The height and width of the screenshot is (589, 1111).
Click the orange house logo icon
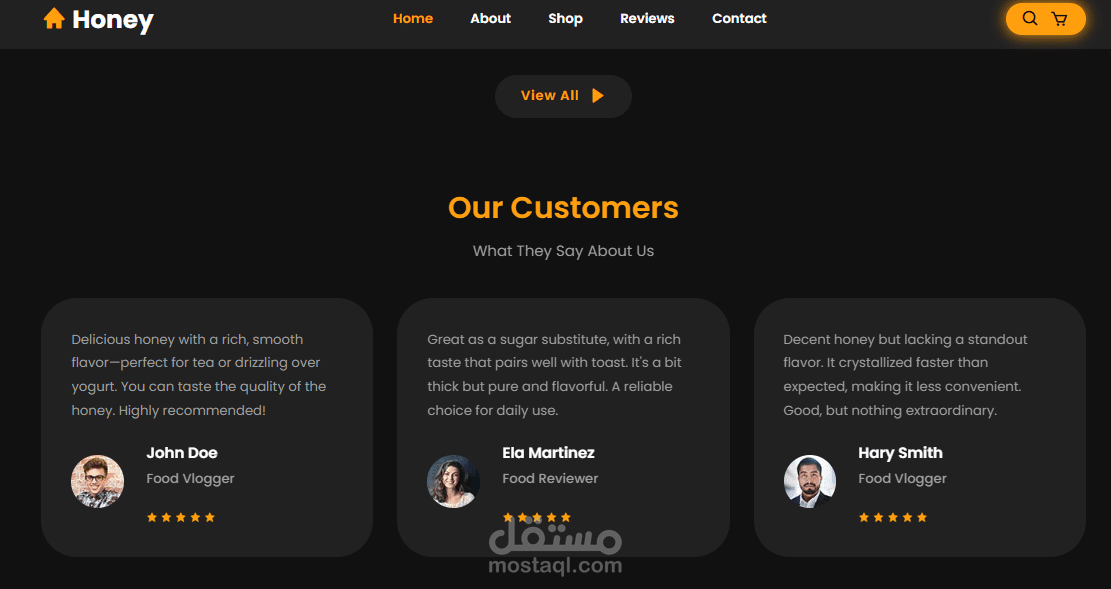click(54, 18)
